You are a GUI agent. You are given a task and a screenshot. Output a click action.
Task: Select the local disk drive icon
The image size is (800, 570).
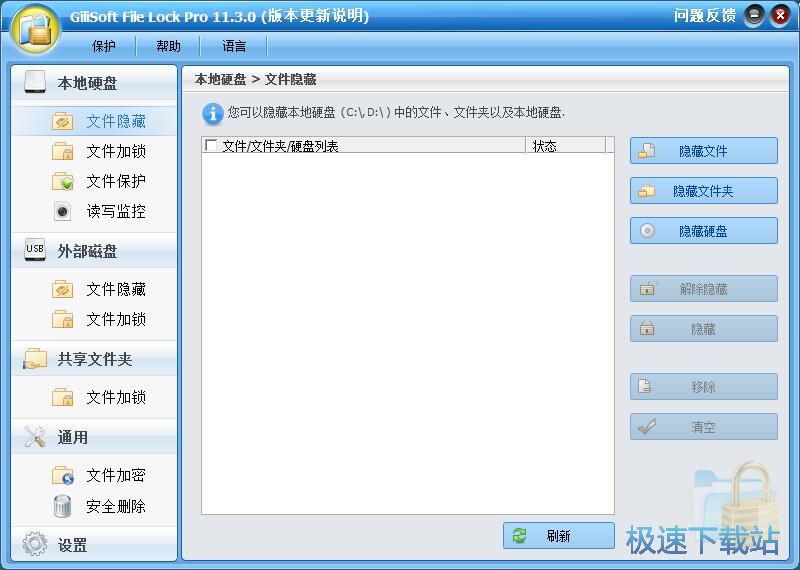(x=35, y=82)
